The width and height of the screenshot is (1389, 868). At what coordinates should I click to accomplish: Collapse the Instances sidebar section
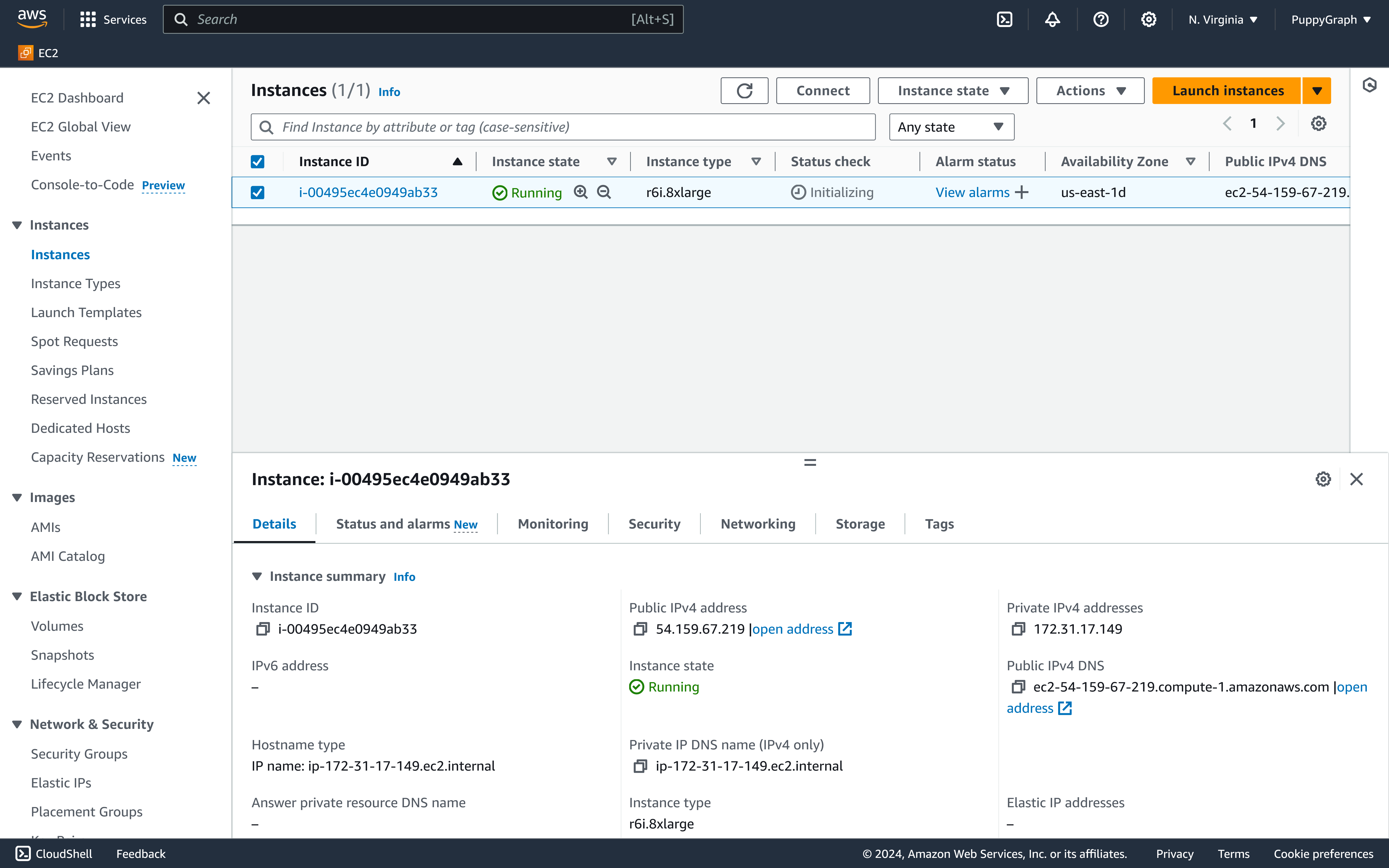tap(17, 225)
